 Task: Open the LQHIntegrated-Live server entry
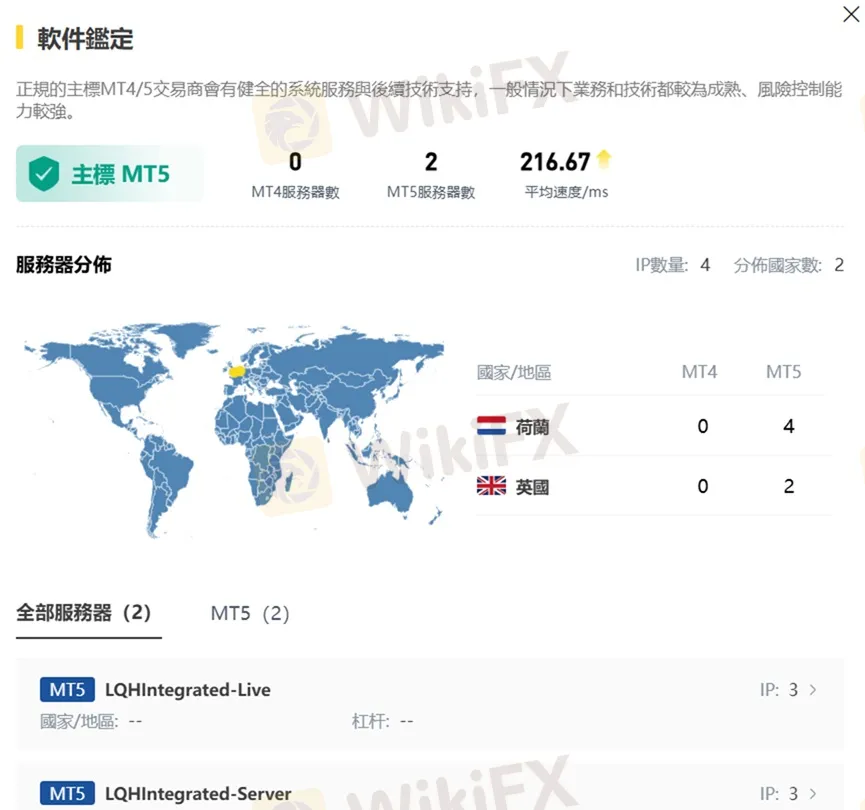pyautogui.click(x=188, y=689)
